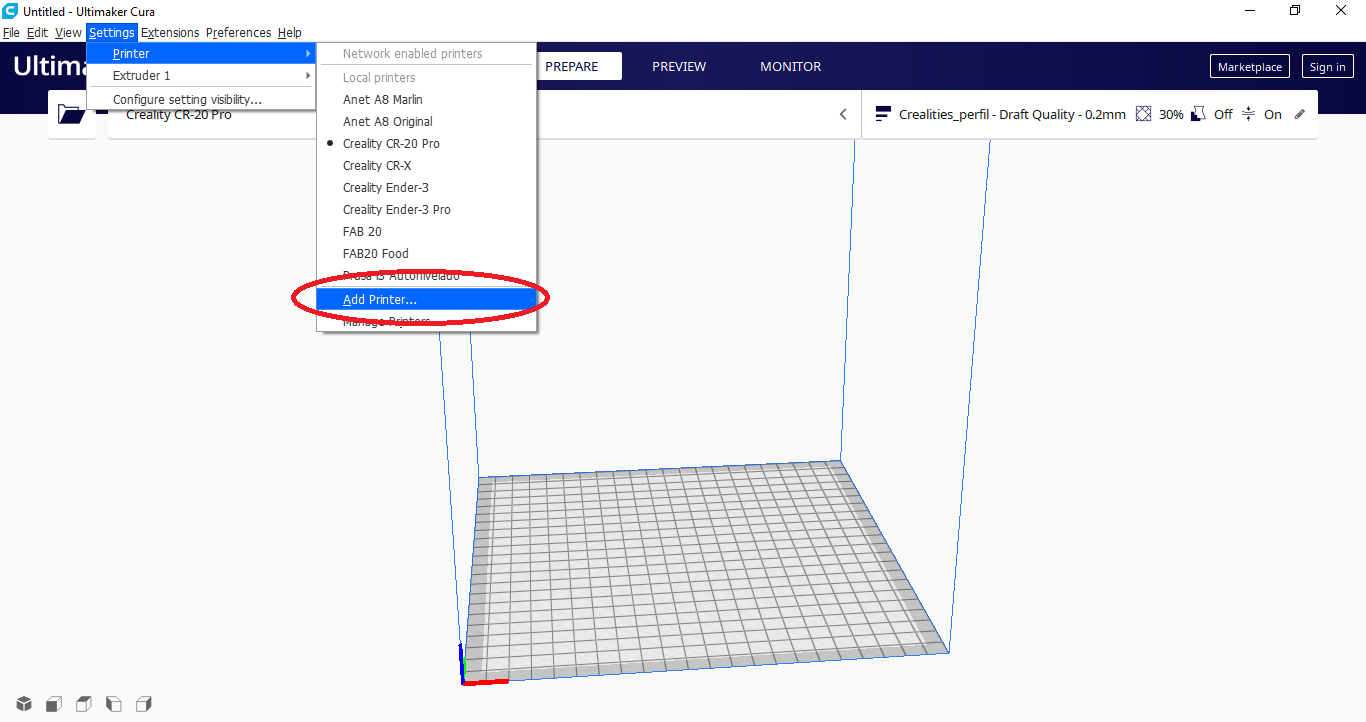Open the file folder icon
Screen dimensions: 1366x722
(x=72, y=114)
